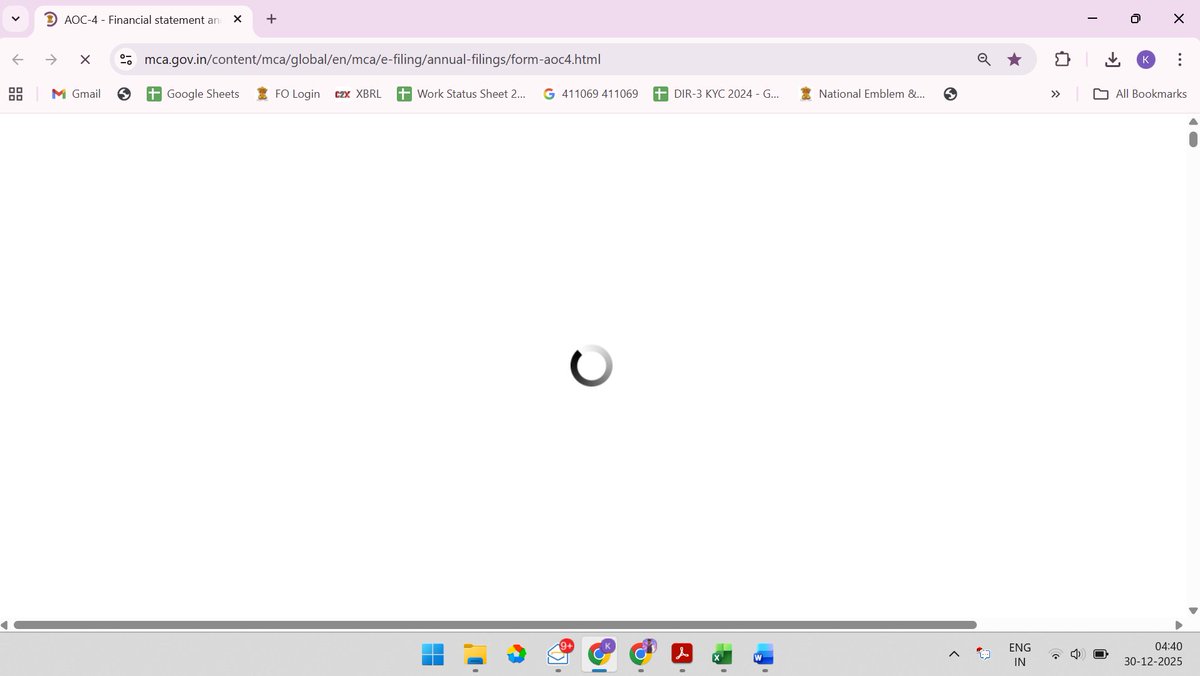The height and width of the screenshot is (676, 1200).
Task: Click the bookmark star icon
Action: 1014,60
